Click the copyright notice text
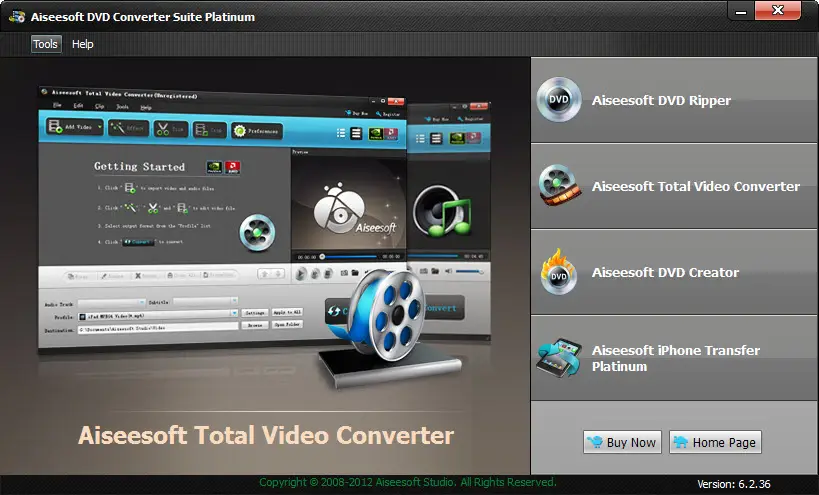 [408, 482]
